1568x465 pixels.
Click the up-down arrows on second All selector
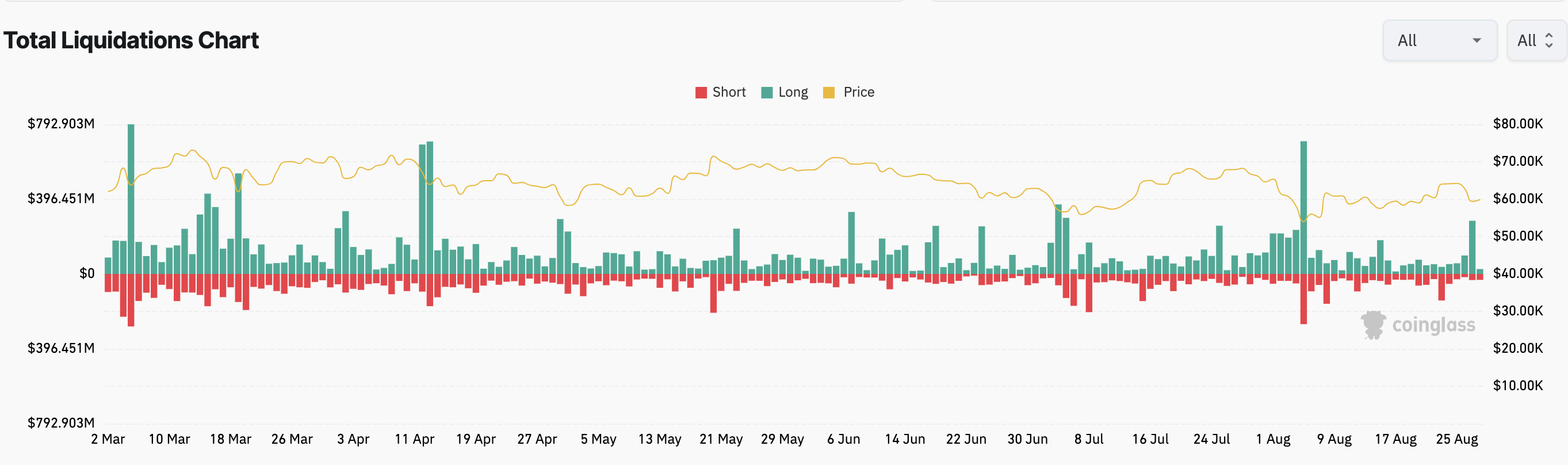point(1548,41)
